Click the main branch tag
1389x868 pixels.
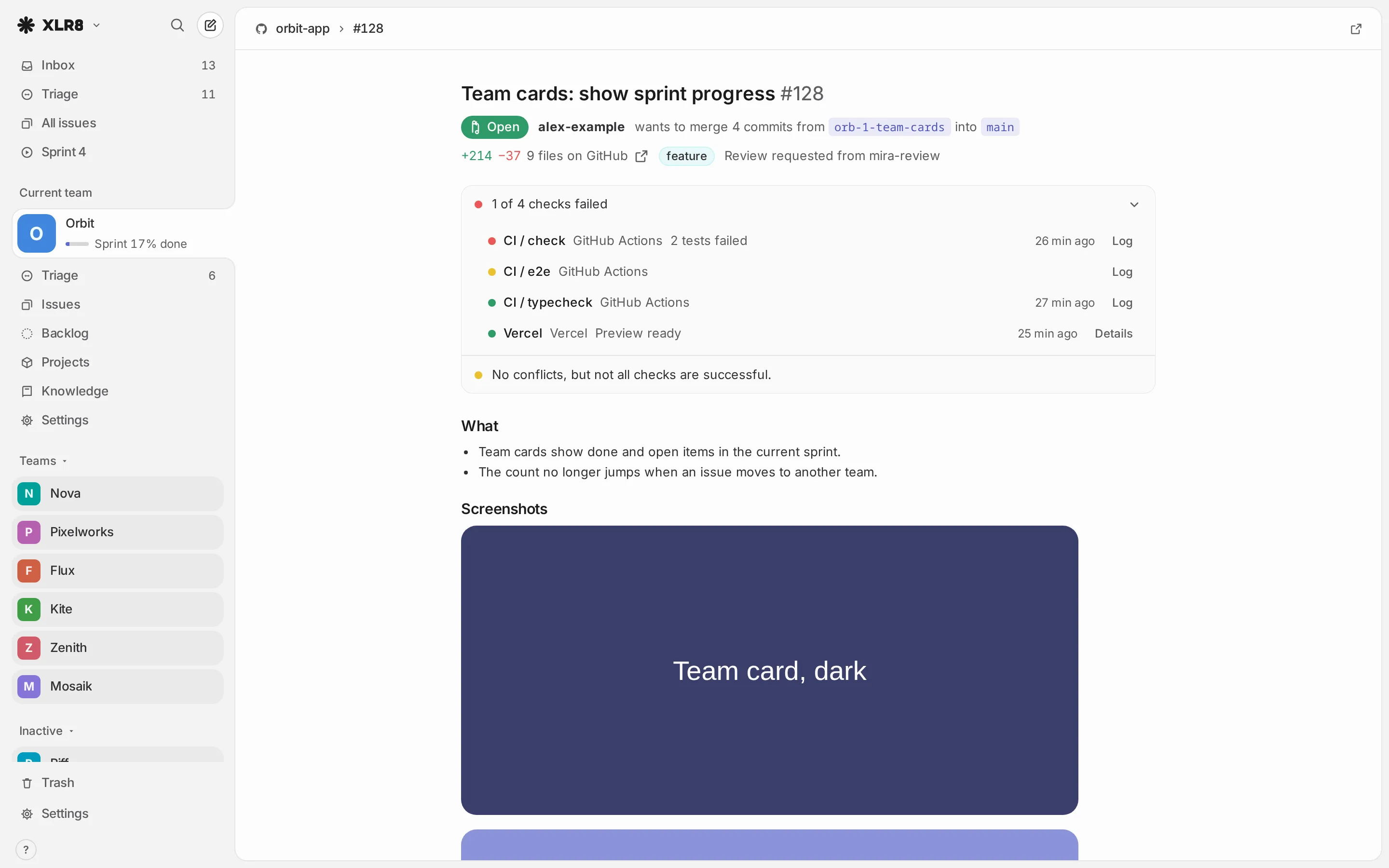coord(1000,127)
